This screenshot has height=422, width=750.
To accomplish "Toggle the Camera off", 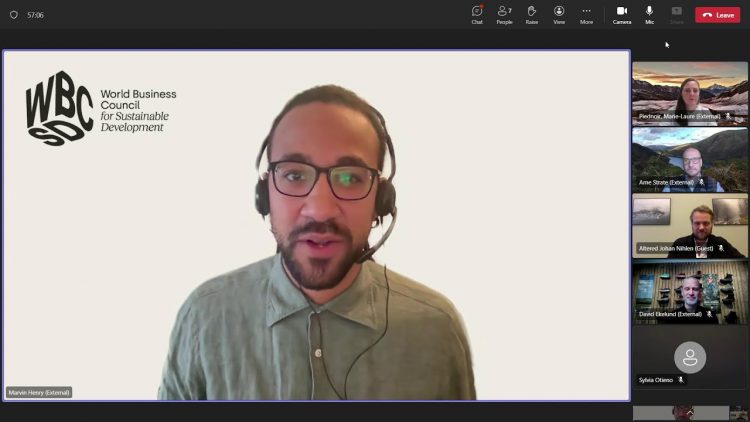I will pos(622,15).
